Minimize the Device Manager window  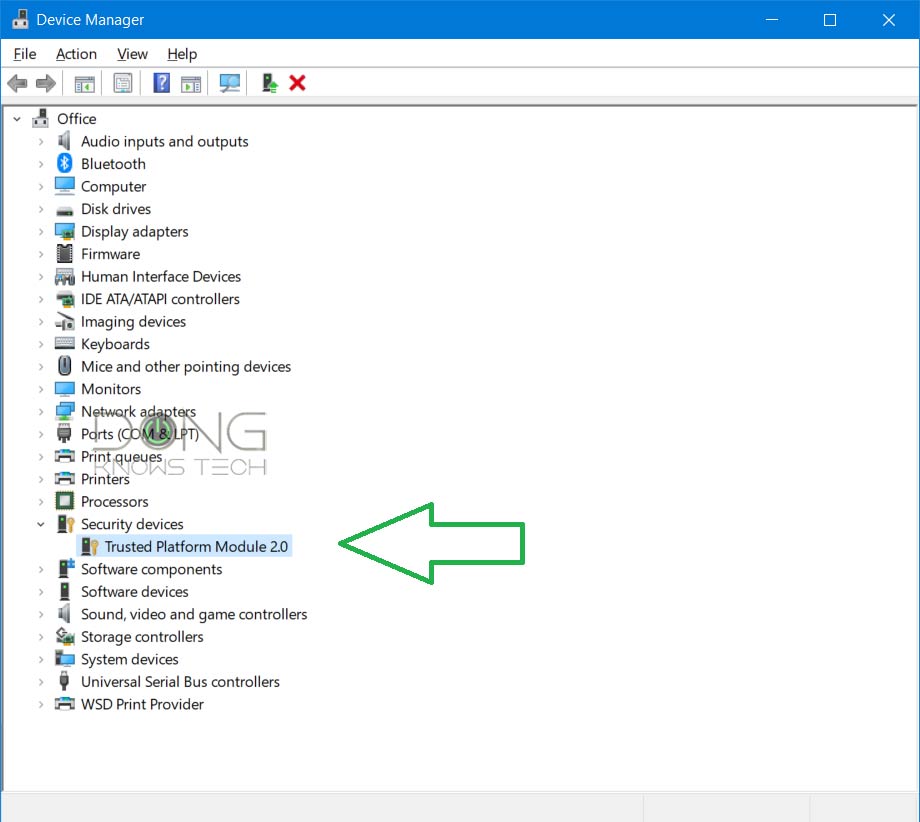point(772,20)
